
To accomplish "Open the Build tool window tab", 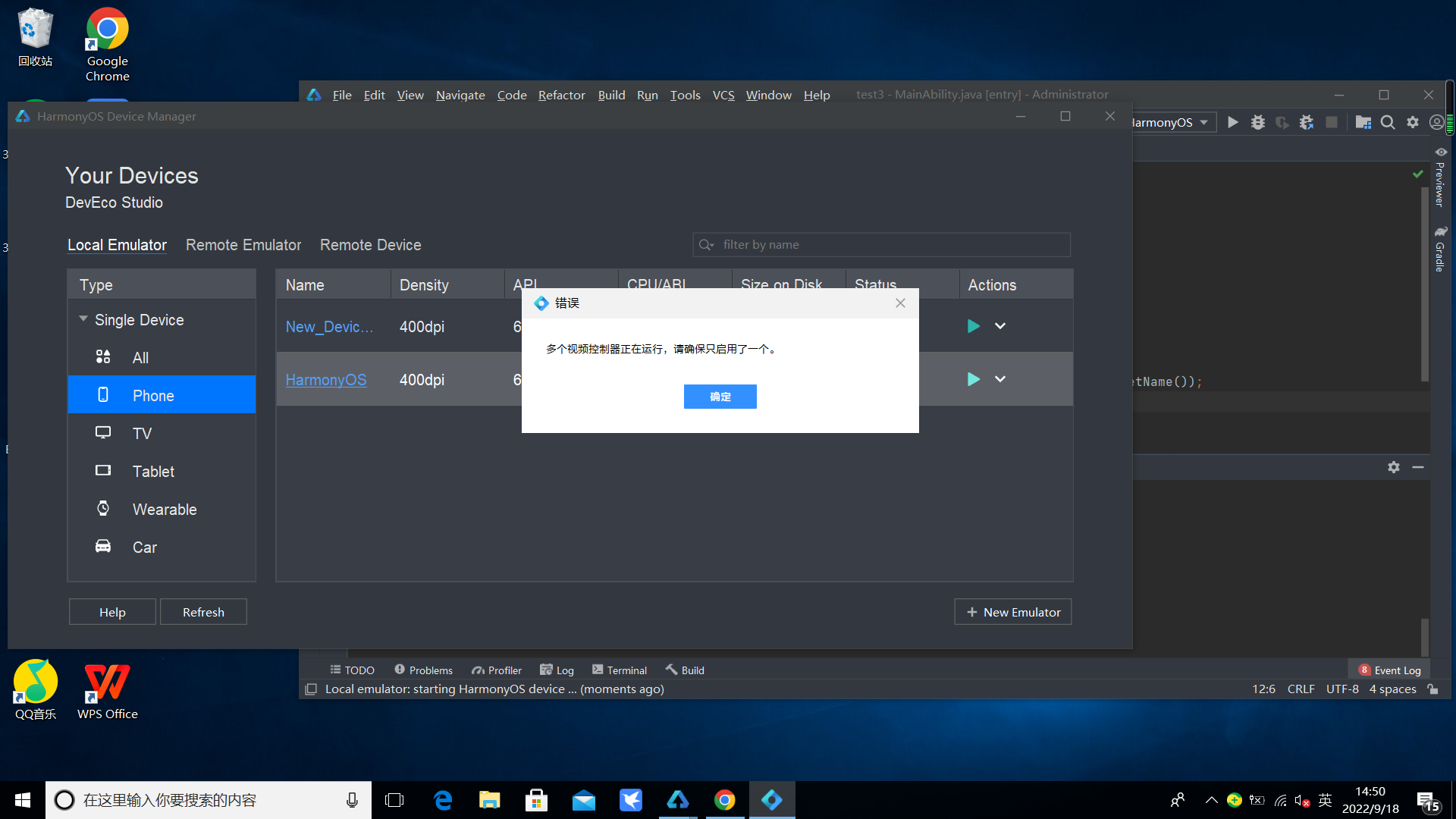I will (x=685, y=670).
